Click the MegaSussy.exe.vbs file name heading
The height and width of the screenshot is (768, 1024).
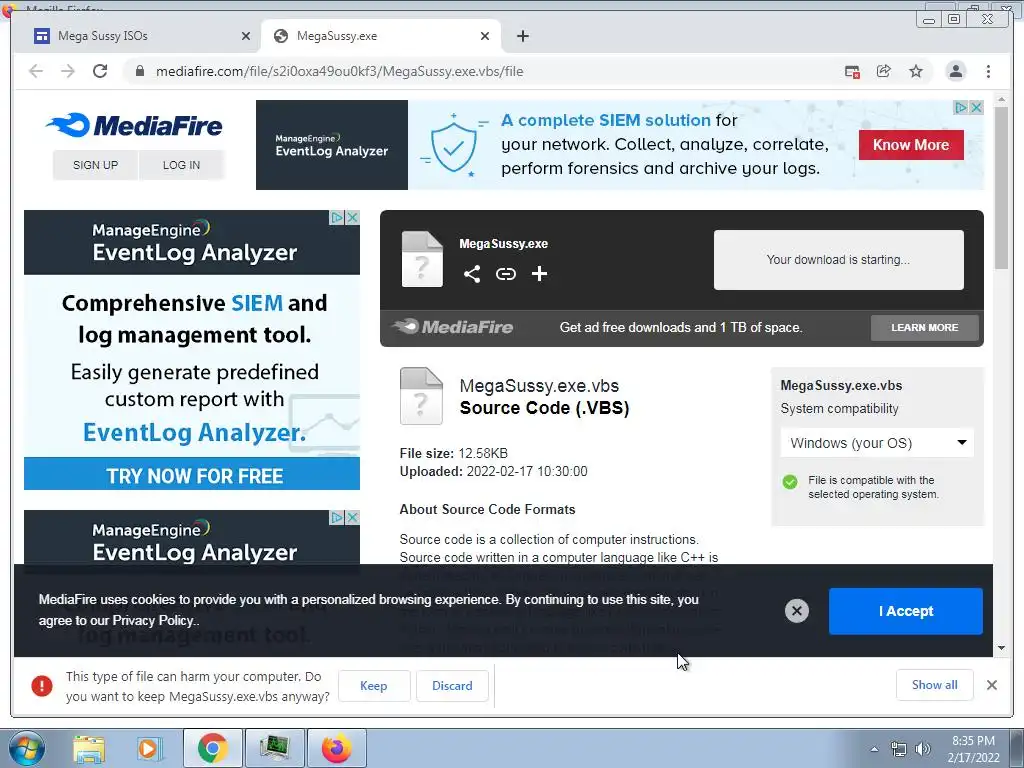[539, 386]
